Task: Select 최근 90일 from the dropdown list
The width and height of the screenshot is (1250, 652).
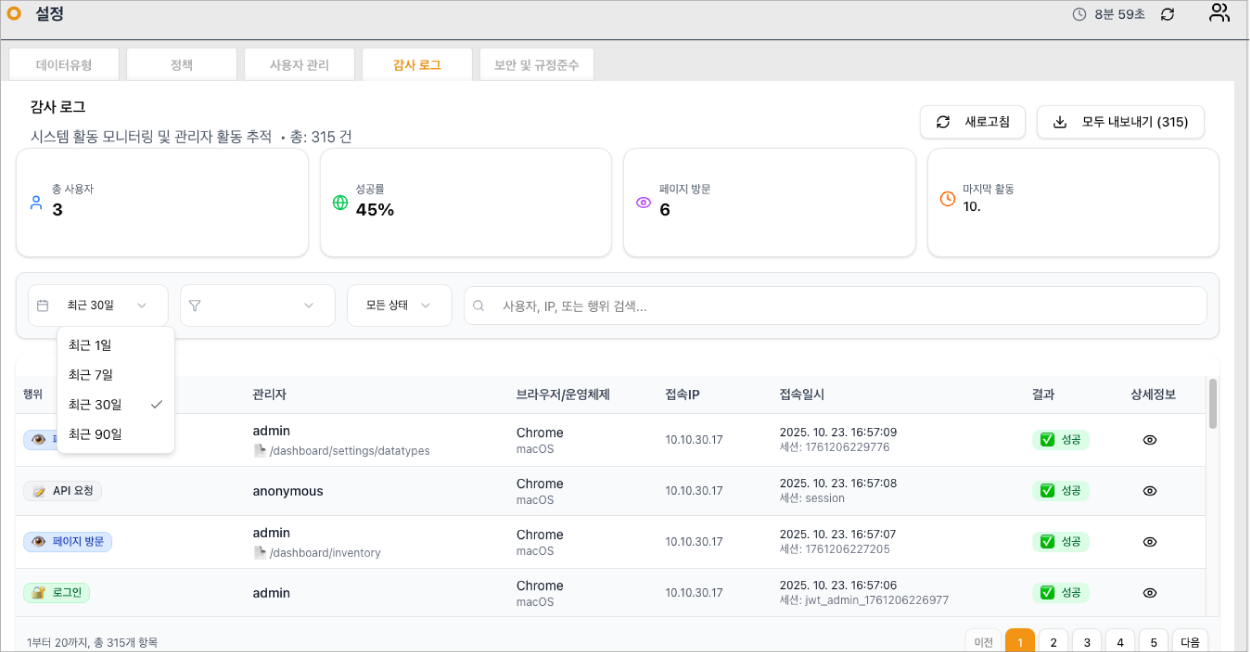Action: 116,435
